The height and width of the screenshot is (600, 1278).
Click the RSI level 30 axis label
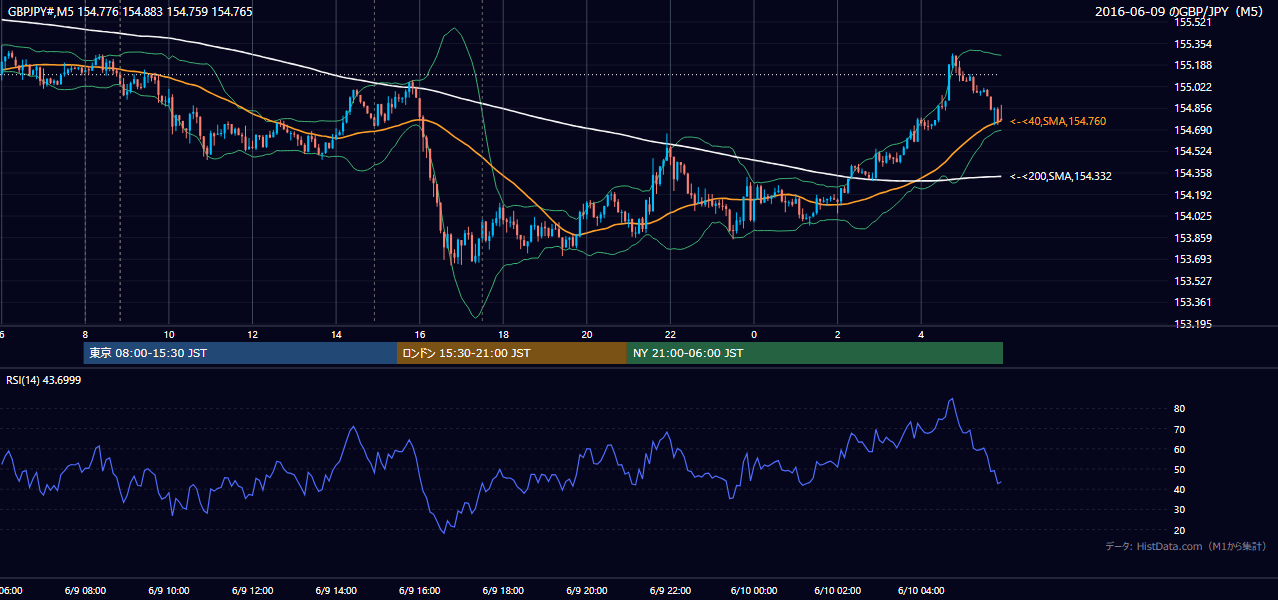pyautogui.click(x=1180, y=510)
